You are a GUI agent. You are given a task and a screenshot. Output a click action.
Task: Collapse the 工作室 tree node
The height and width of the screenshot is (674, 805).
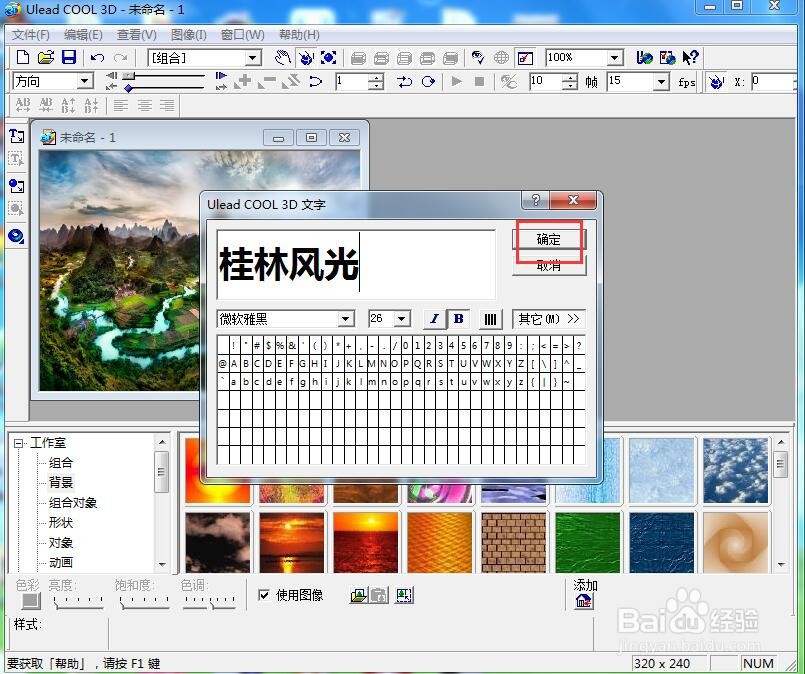[x=19, y=443]
